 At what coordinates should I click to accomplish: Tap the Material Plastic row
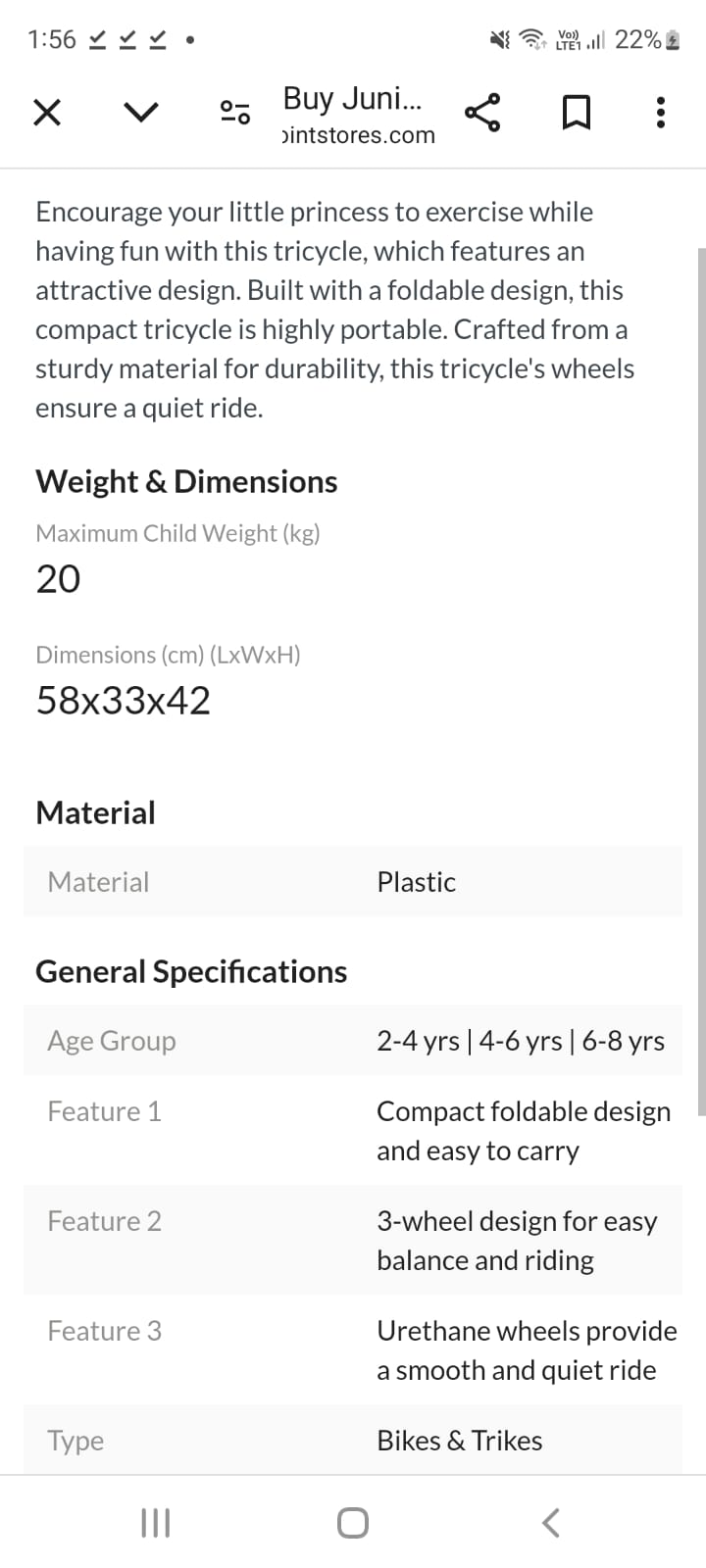click(x=353, y=882)
